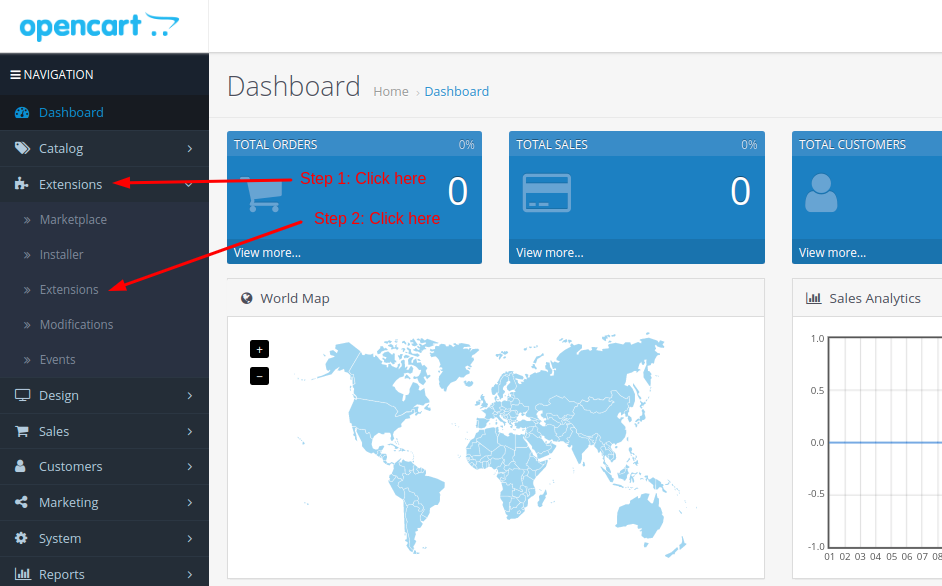Image resolution: width=942 pixels, height=586 pixels.
Task: Expand the Marketing menu chevron
Action: (189, 502)
